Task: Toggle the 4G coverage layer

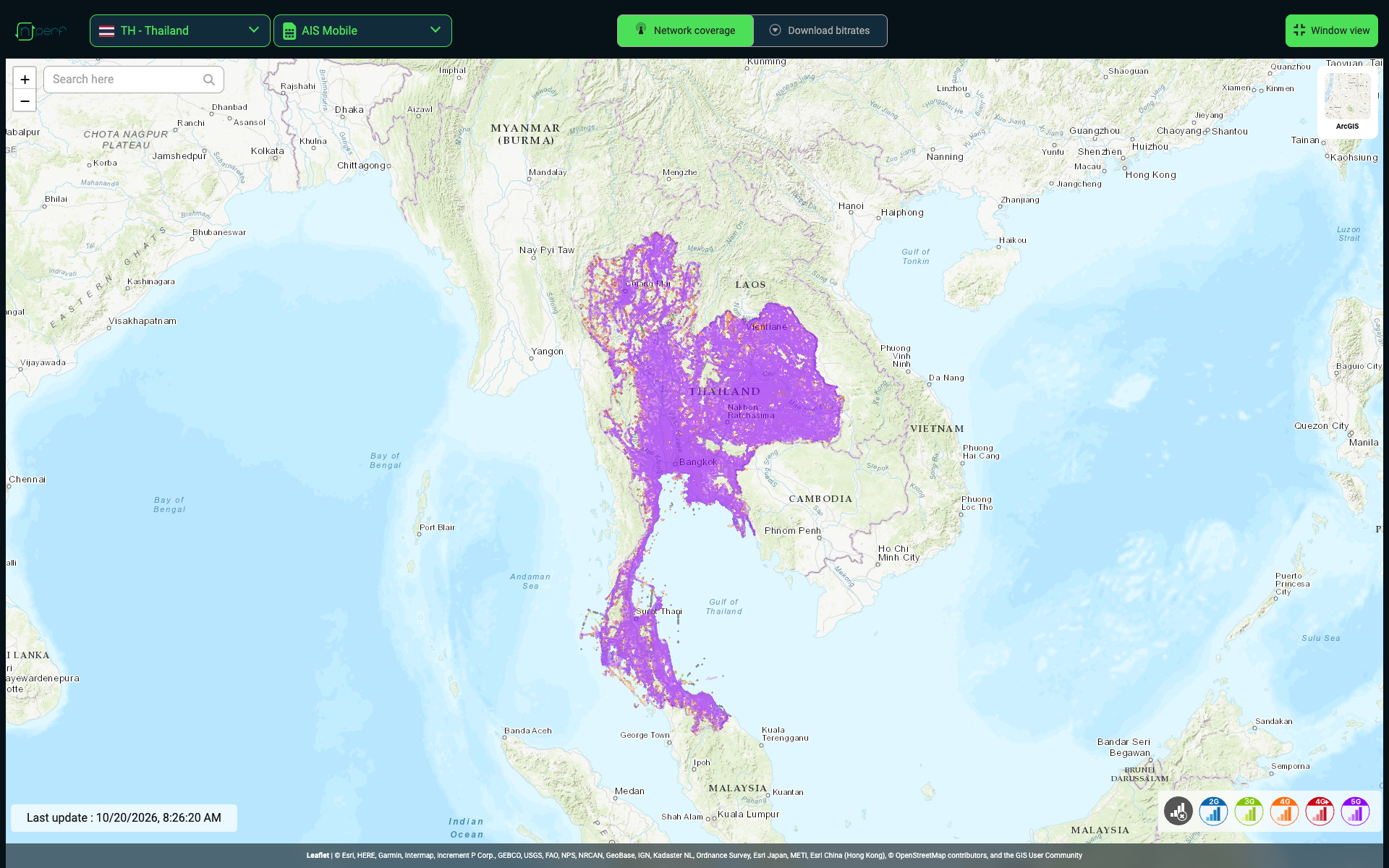Action: pos(1285,812)
